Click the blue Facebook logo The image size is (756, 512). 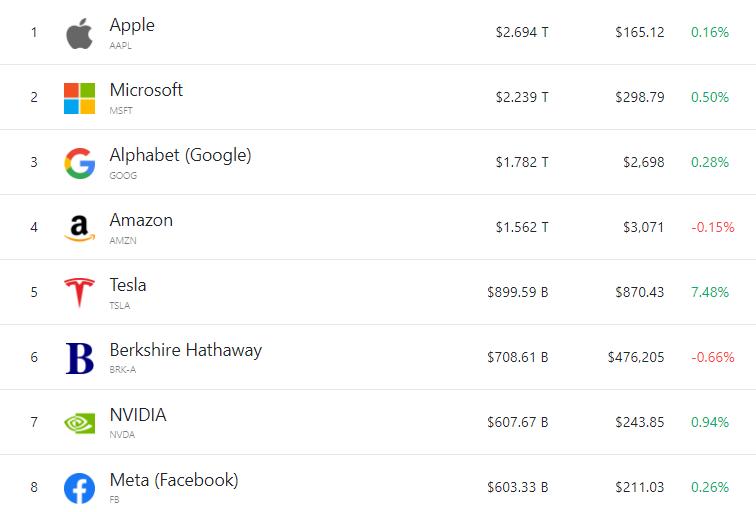(x=80, y=488)
